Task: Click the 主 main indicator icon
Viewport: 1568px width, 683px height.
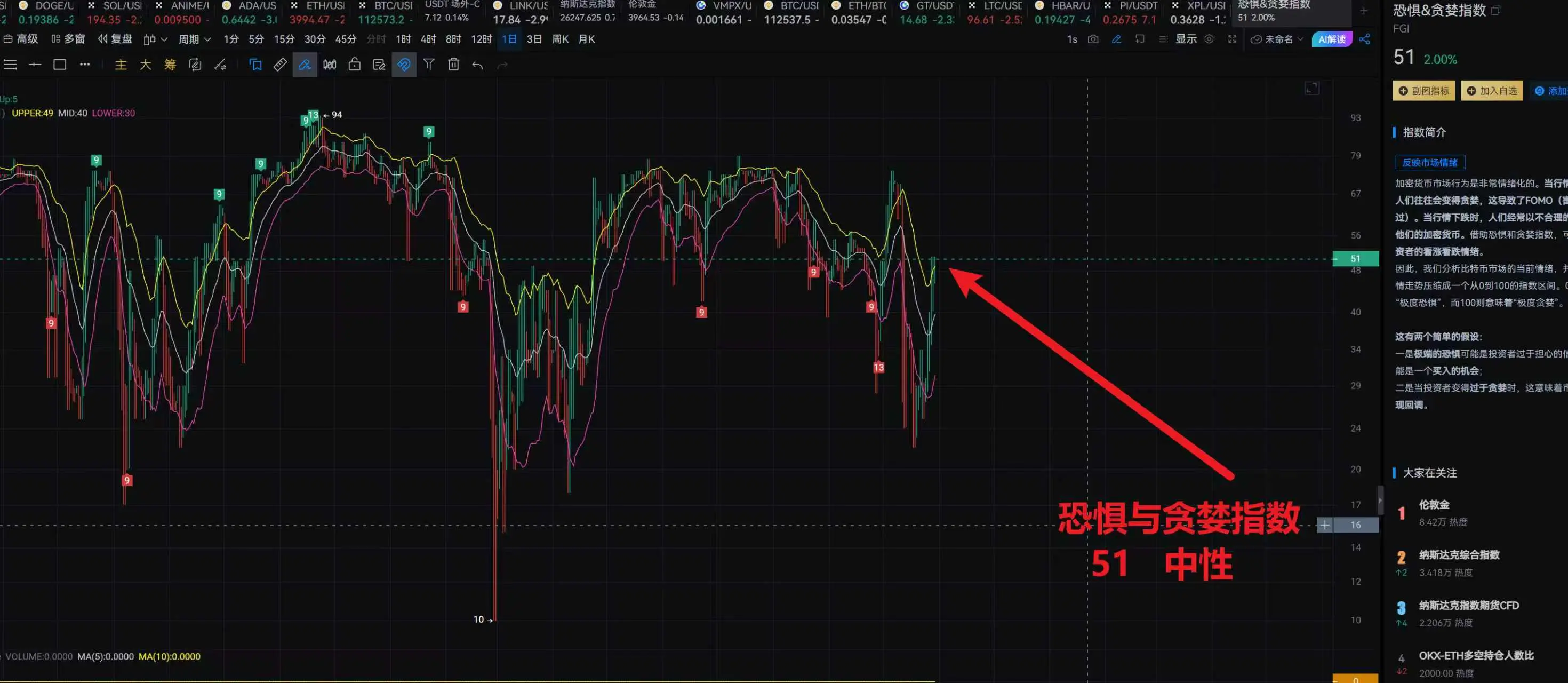Action: pos(121,65)
